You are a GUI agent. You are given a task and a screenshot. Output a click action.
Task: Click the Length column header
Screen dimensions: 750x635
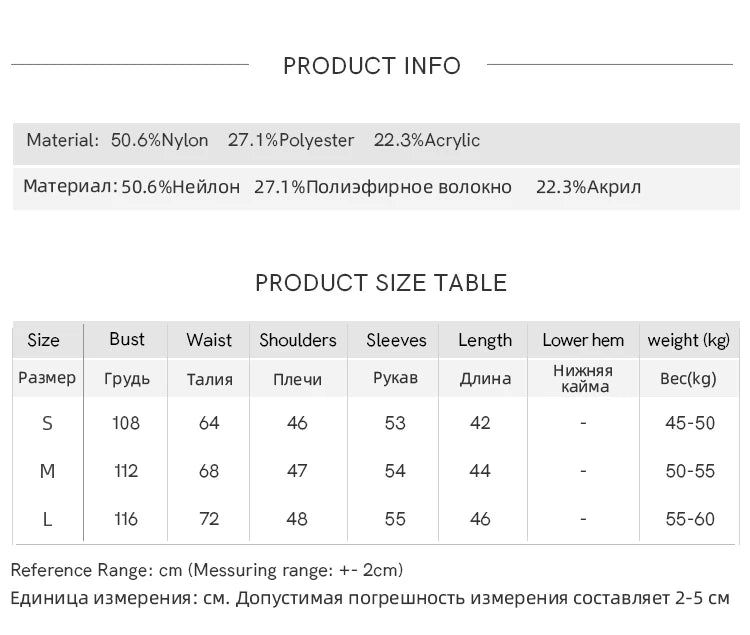(485, 340)
